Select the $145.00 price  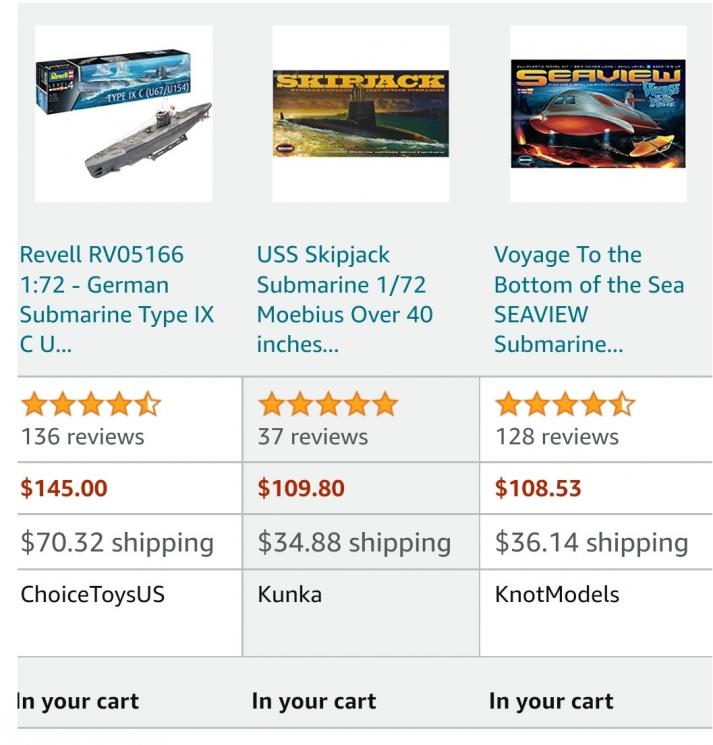[x=64, y=489]
